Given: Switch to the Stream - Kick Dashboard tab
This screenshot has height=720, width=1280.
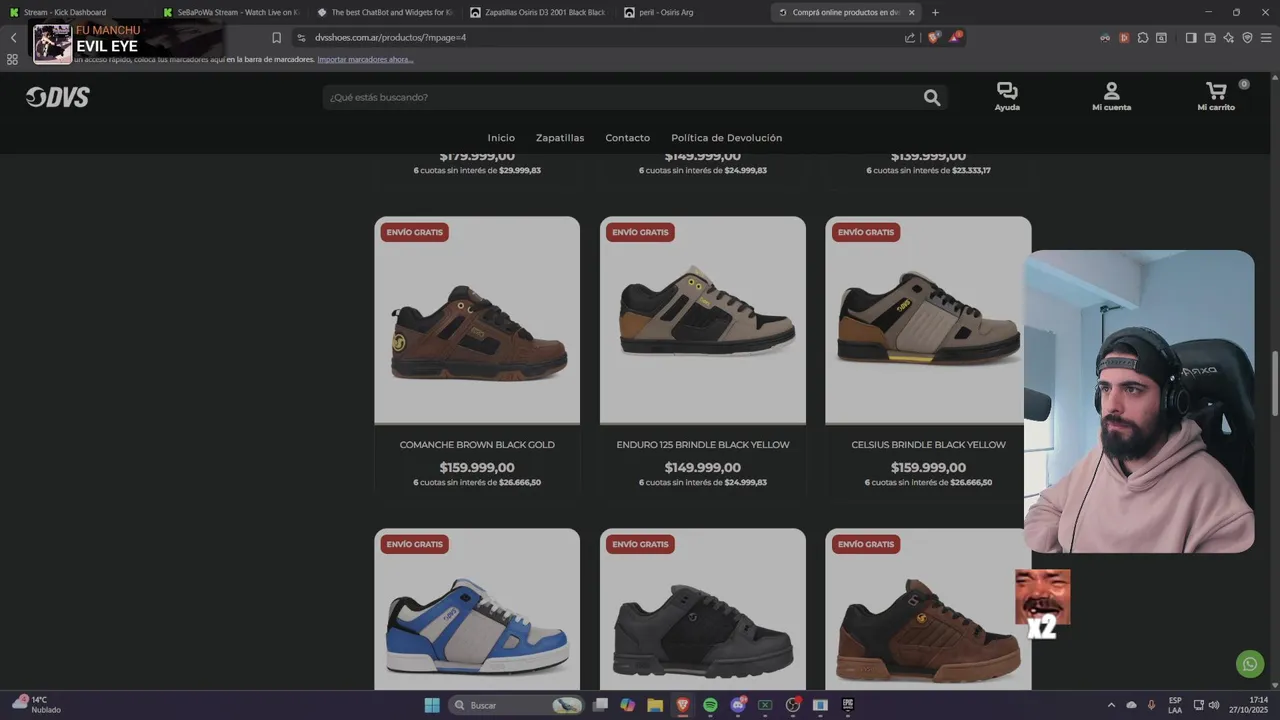Looking at the screenshot, I should [x=80, y=12].
